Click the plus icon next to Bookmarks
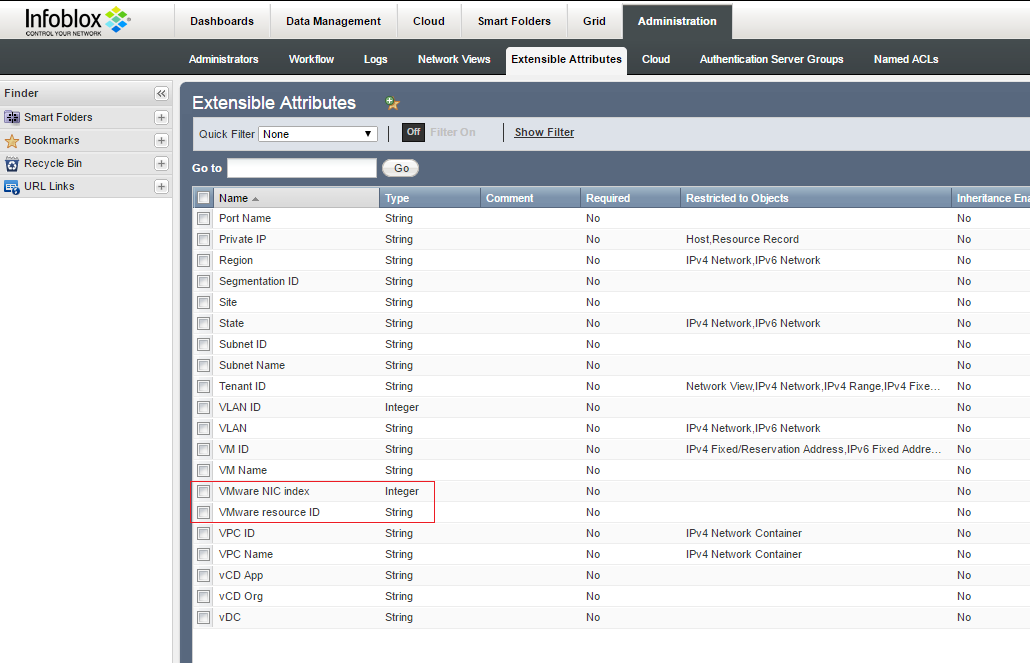This screenshot has width=1030, height=663. (160, 140)
